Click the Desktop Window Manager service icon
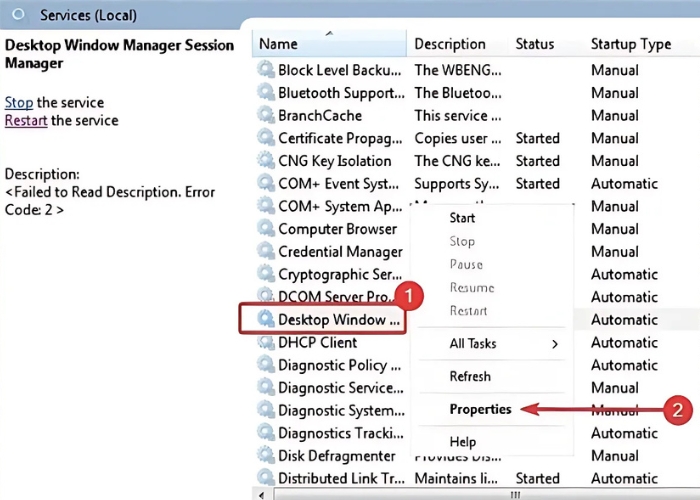This screenshot has width=700, height=500. click(x=265, y=319)
